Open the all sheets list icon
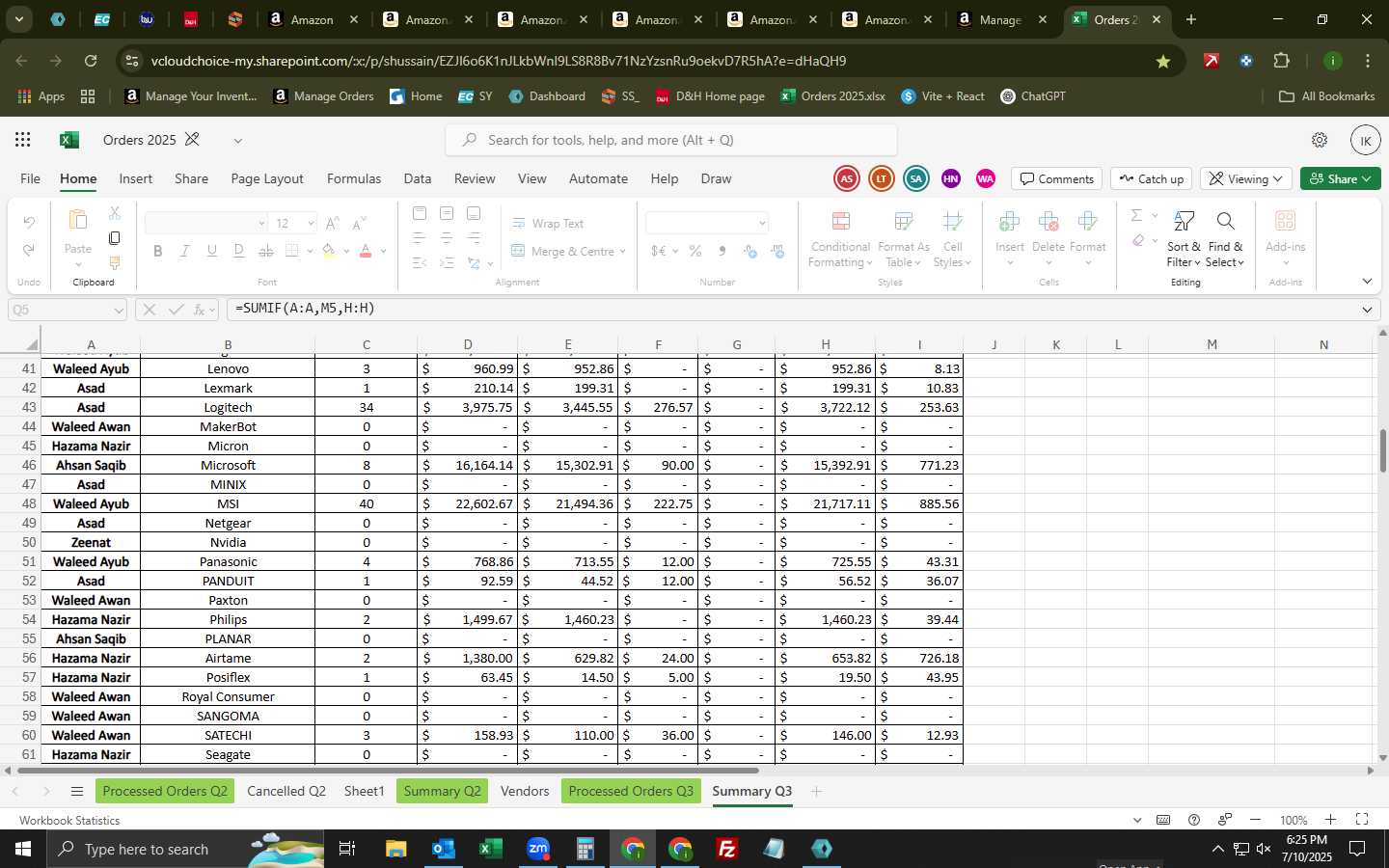 click(76, 792)
